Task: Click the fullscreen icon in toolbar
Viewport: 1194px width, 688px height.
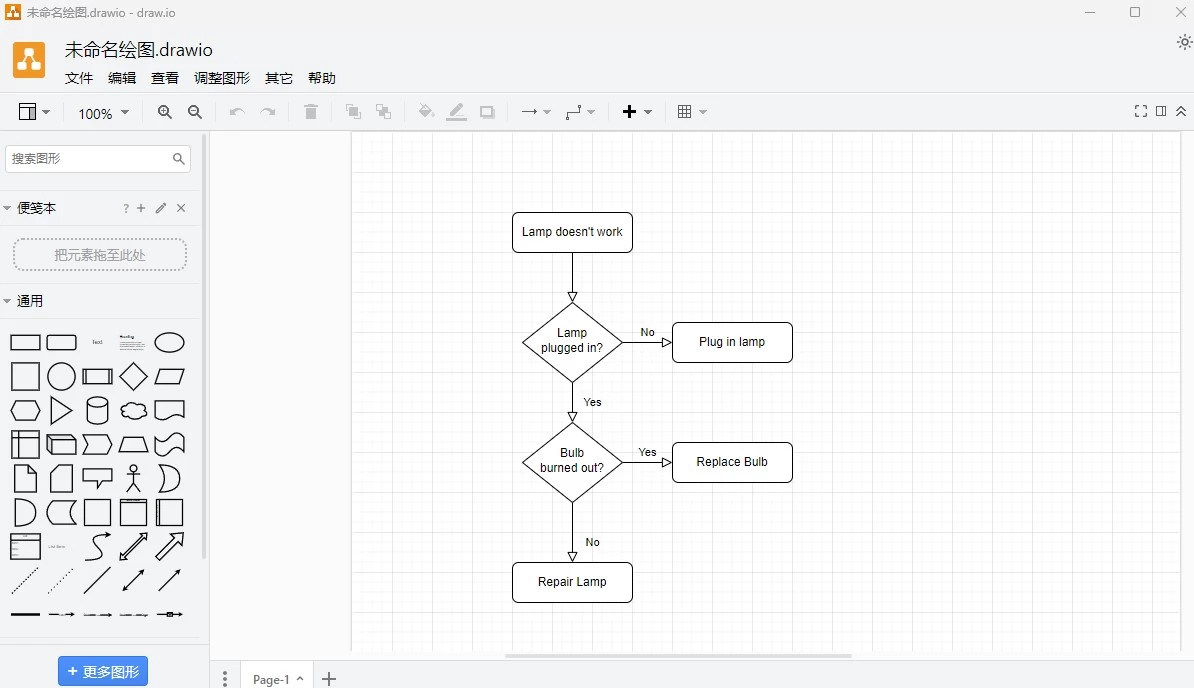Action: pos(1140,111)
